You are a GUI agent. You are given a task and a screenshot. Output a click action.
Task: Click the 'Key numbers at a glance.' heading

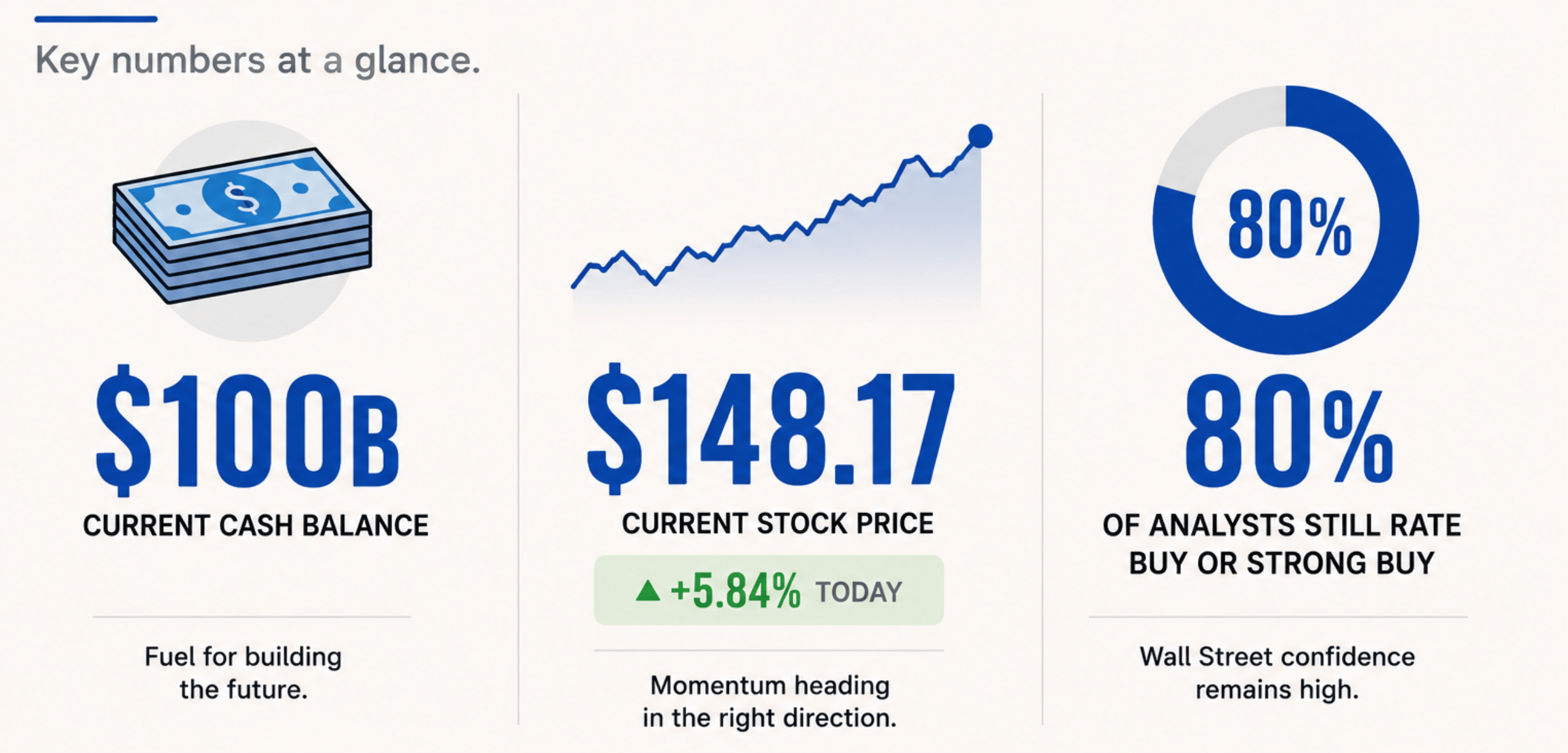(257, 61)
